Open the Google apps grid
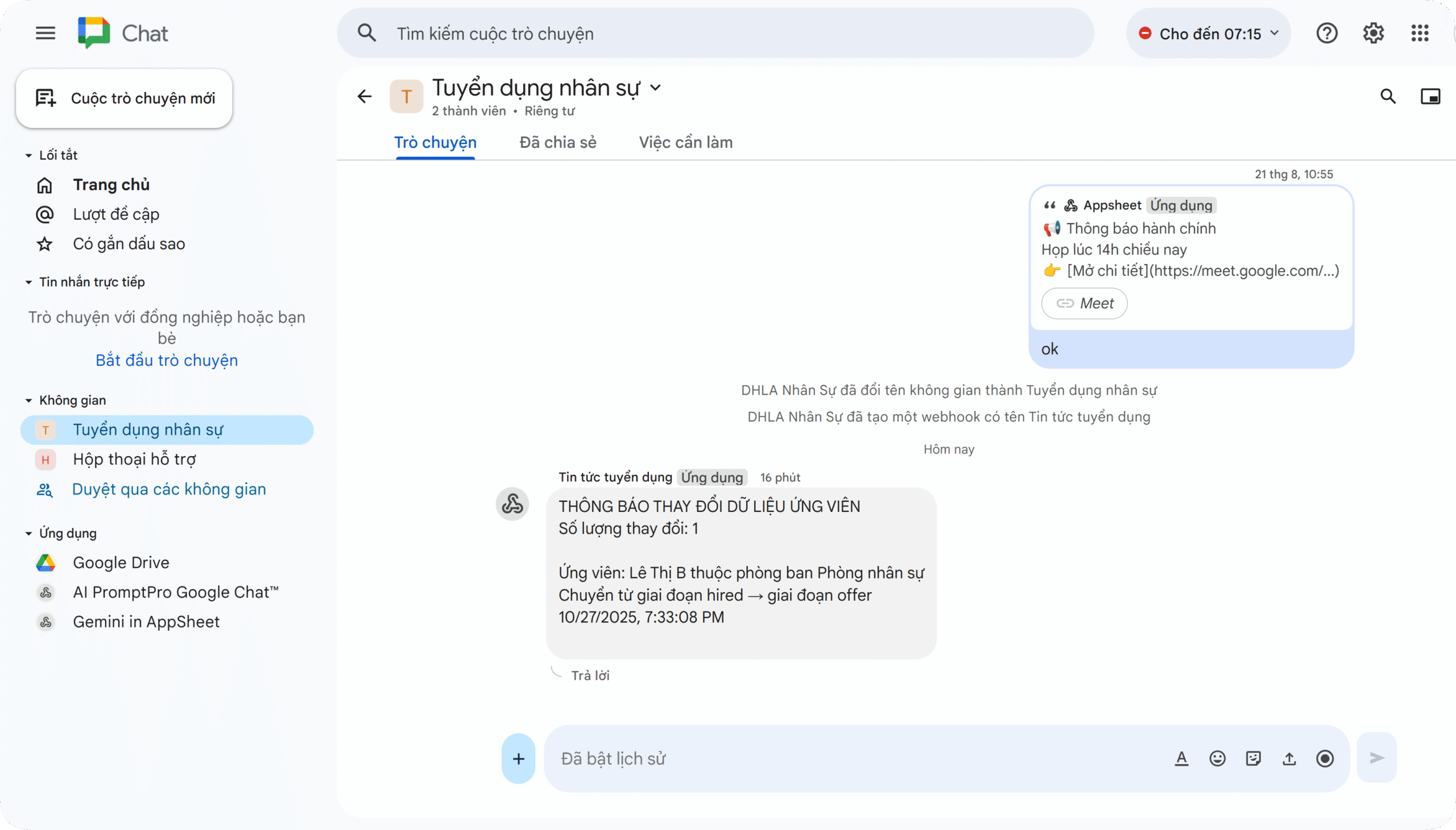 [1420, 33]
